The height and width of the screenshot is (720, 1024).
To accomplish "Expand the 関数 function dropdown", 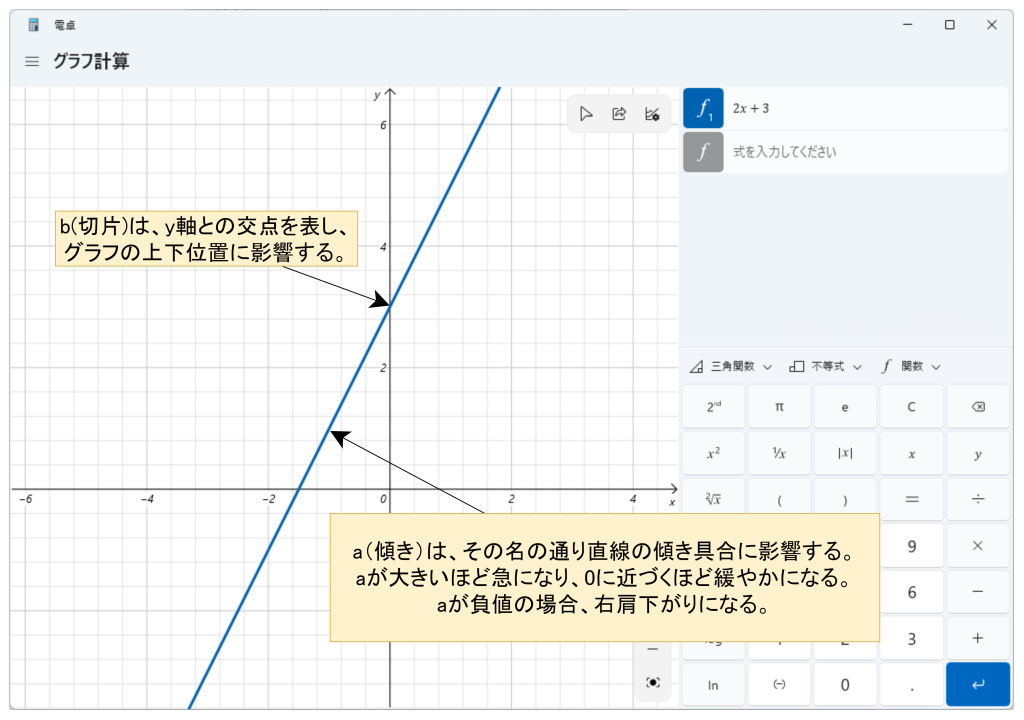I will pos(911,367).
